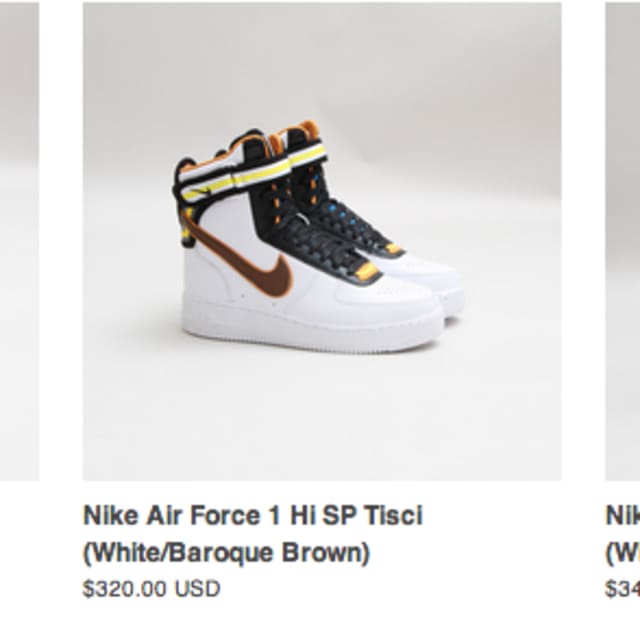Click the cut-off 'Nik' product title on the right

[622, 516]
